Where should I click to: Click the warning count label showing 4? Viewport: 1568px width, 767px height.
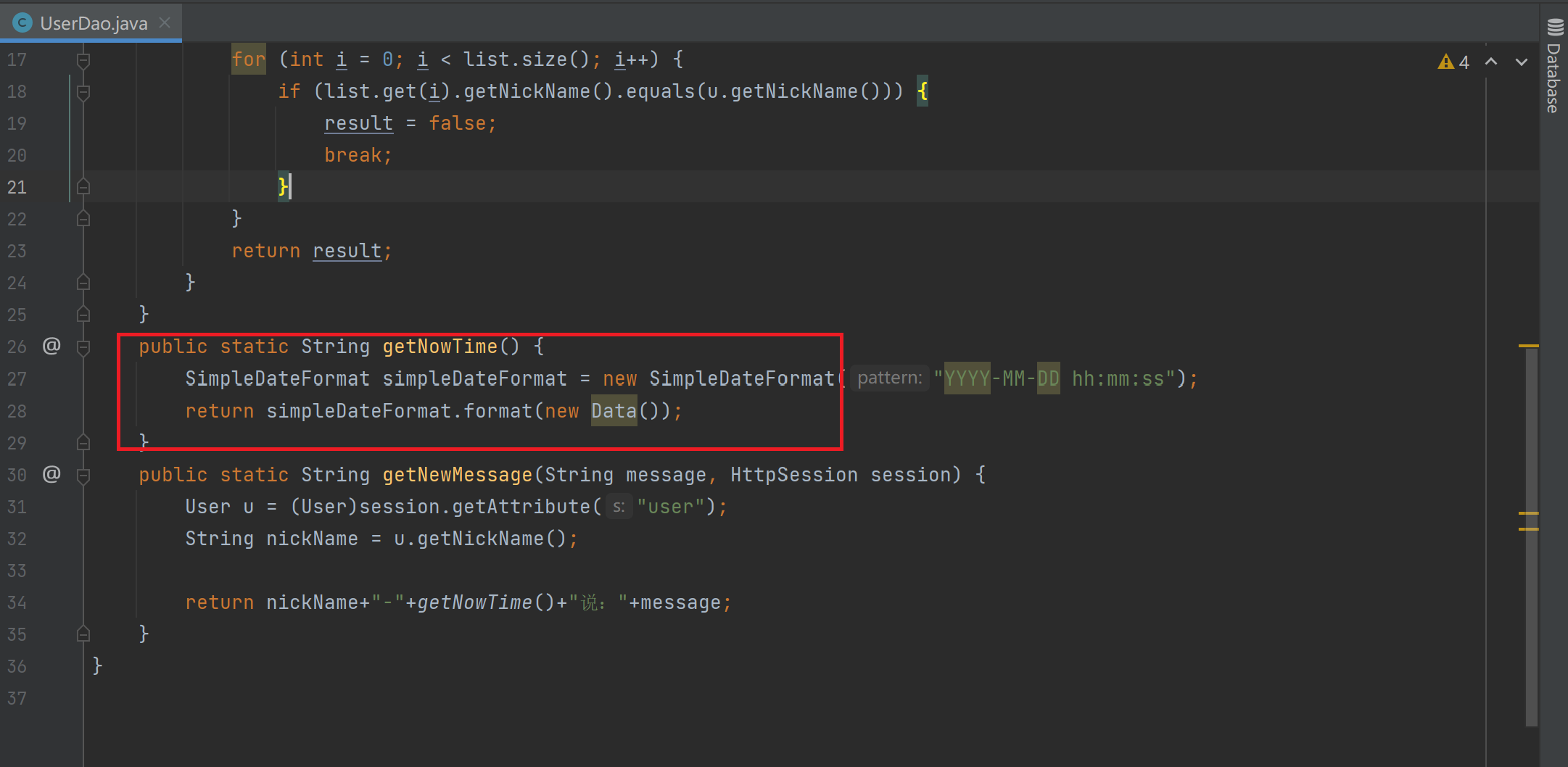[x=1463, y=62]
